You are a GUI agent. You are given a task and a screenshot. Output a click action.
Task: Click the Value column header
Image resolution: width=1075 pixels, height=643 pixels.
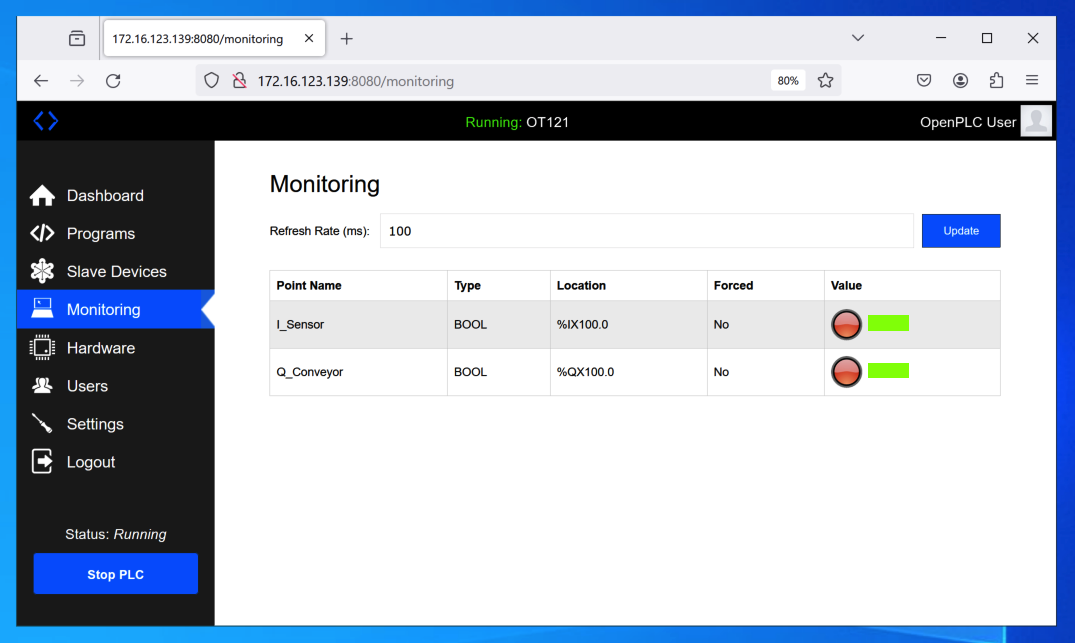tap(846, 285)
